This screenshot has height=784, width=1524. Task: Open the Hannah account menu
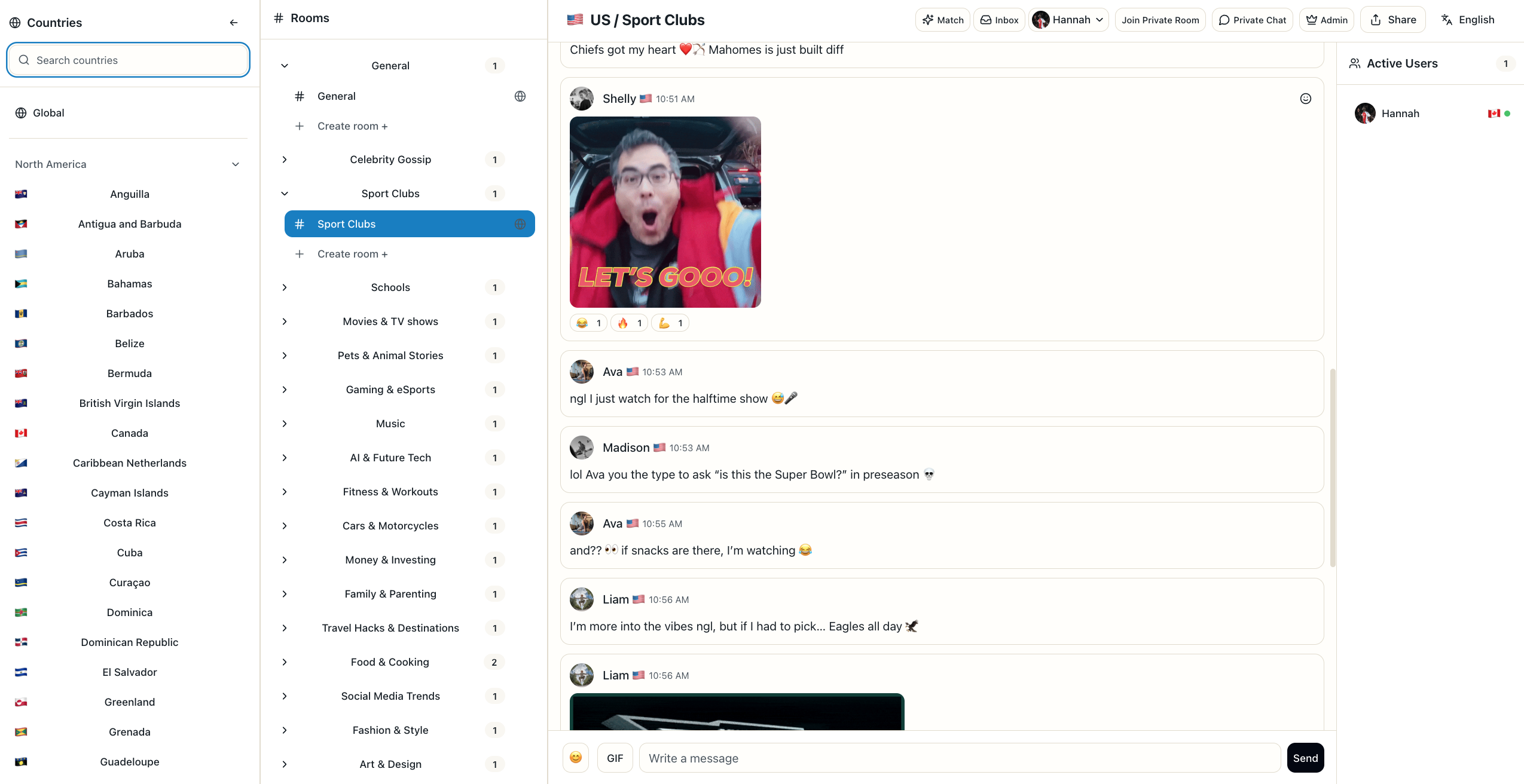point(1068,19)
